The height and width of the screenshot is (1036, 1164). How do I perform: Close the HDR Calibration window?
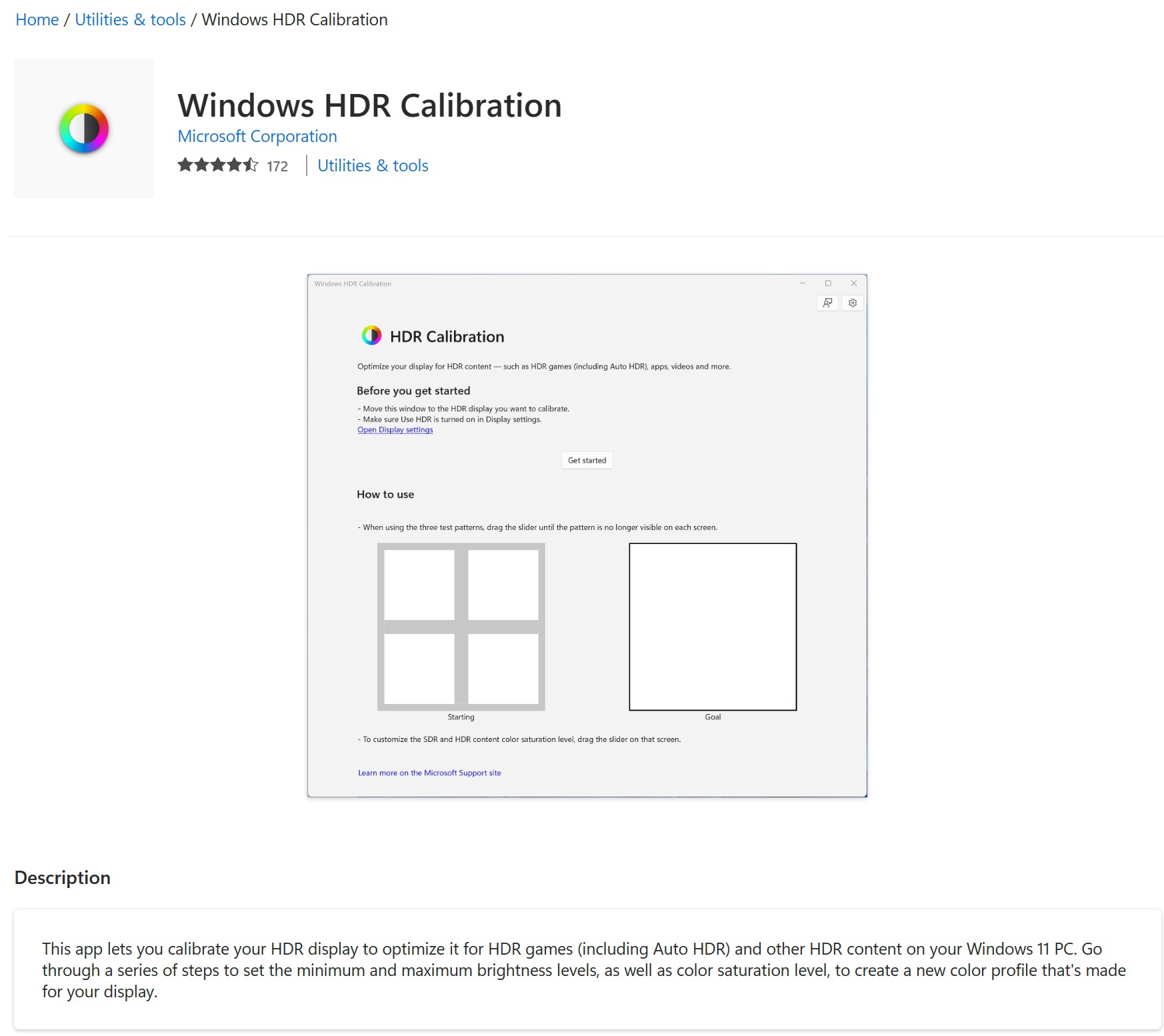854,283
